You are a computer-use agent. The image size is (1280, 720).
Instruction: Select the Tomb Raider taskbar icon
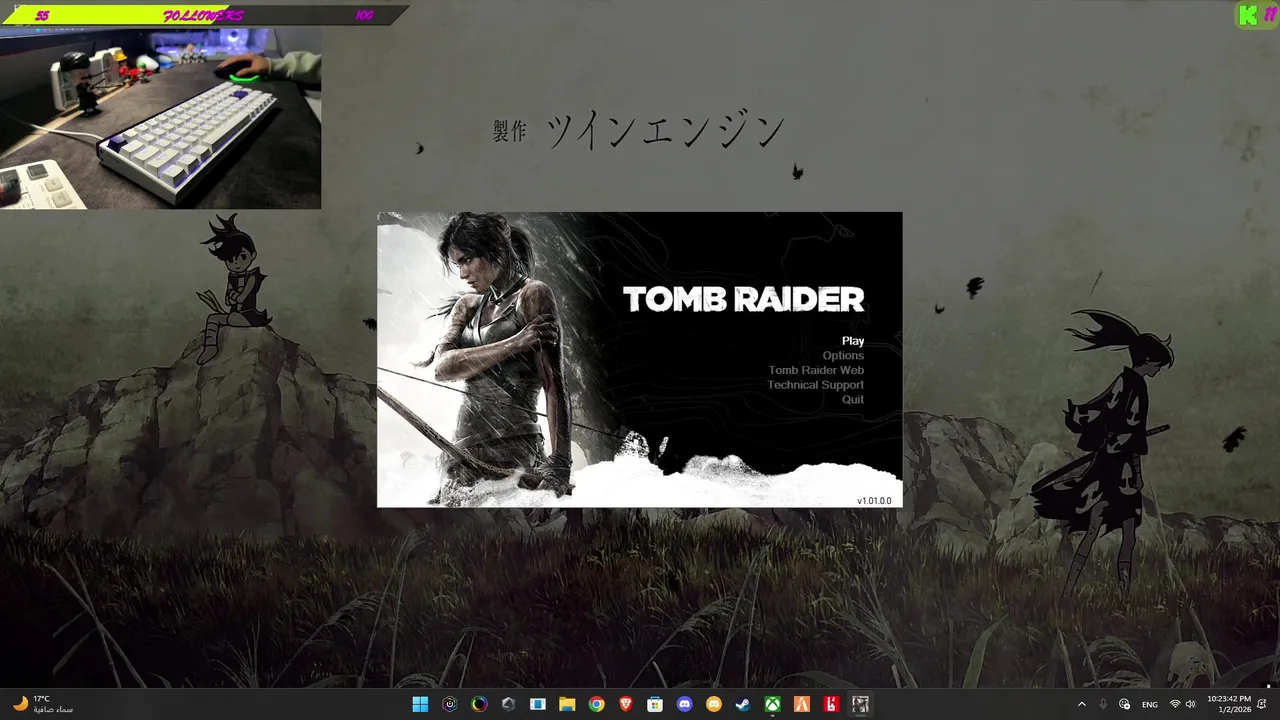tap(860, 704)
